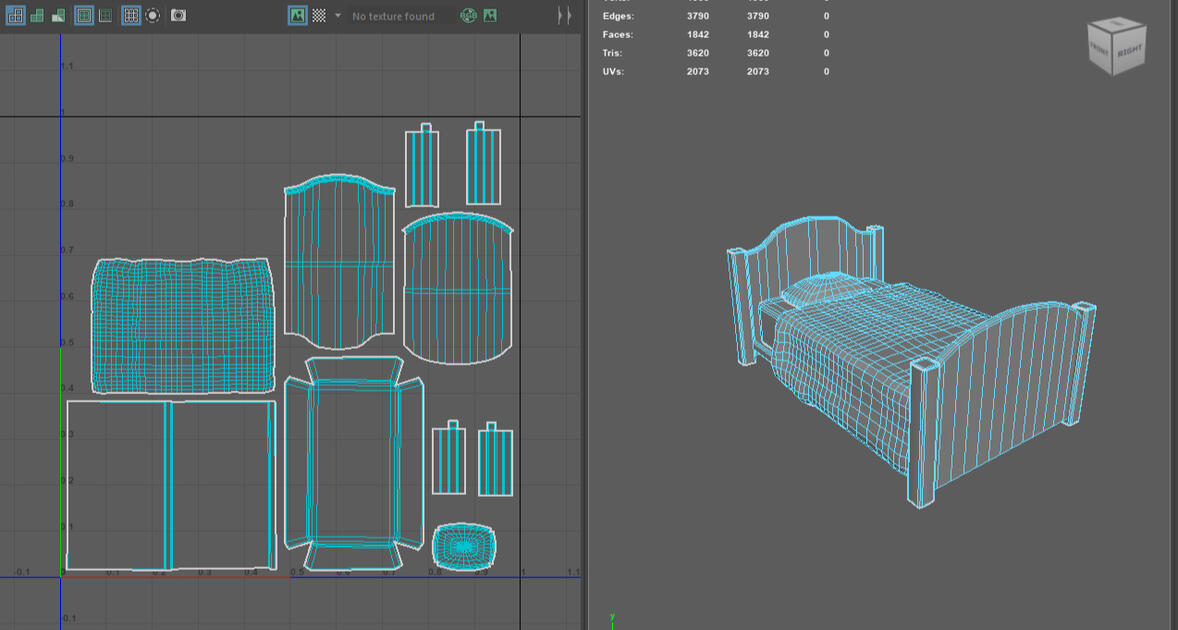Viewport: 1178px width, 630px height.
Task: Expand the collapsed toolbar section handle
Action: pyautogui.click(x=564, y=16)
